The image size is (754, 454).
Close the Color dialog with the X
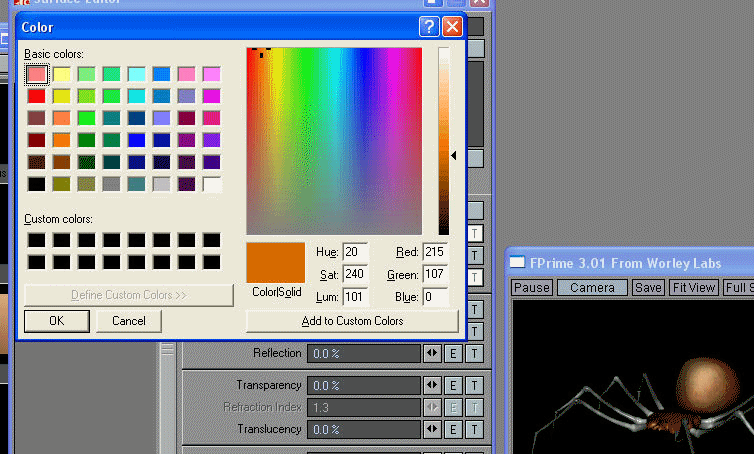tap(452, 27)
